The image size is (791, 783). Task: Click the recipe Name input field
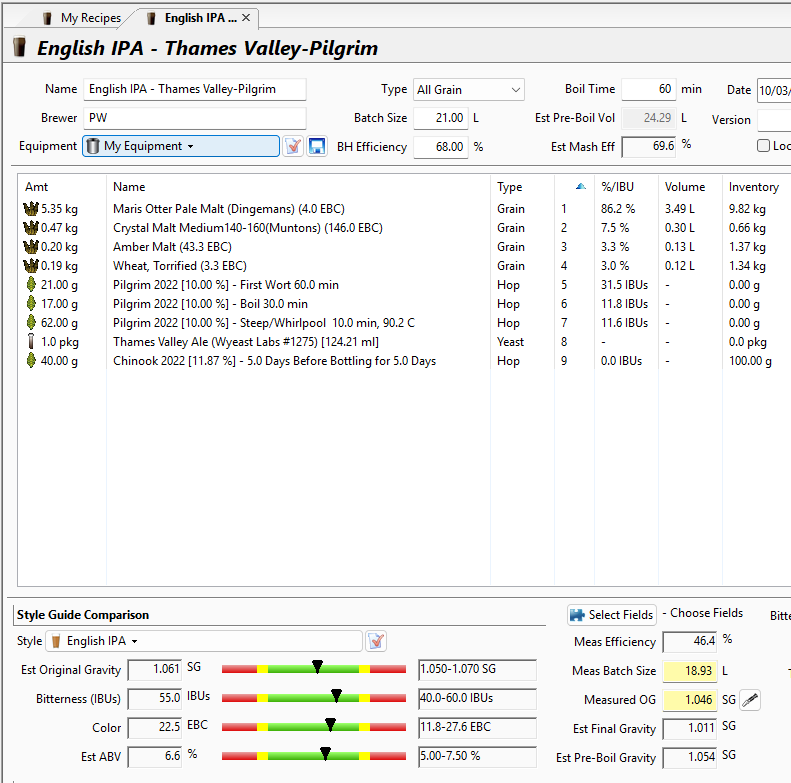[195, 89]
